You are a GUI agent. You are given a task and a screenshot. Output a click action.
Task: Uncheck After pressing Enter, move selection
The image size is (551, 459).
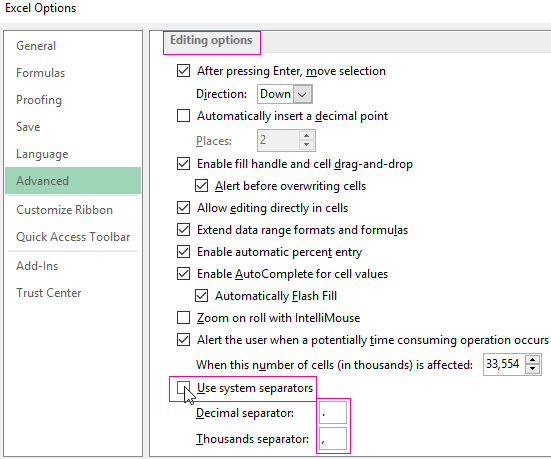point(183,71)
